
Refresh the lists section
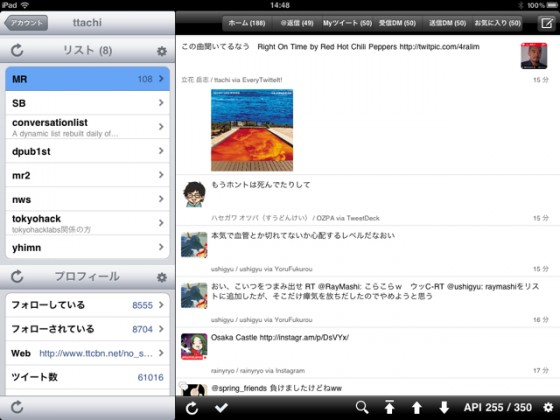(17, 50)
